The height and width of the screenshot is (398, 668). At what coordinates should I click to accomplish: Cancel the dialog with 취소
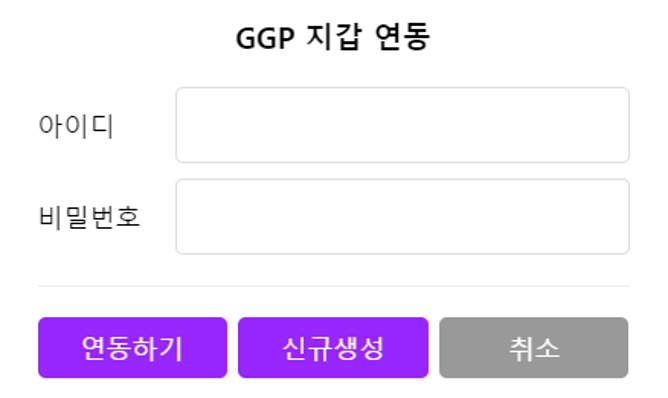534,348
